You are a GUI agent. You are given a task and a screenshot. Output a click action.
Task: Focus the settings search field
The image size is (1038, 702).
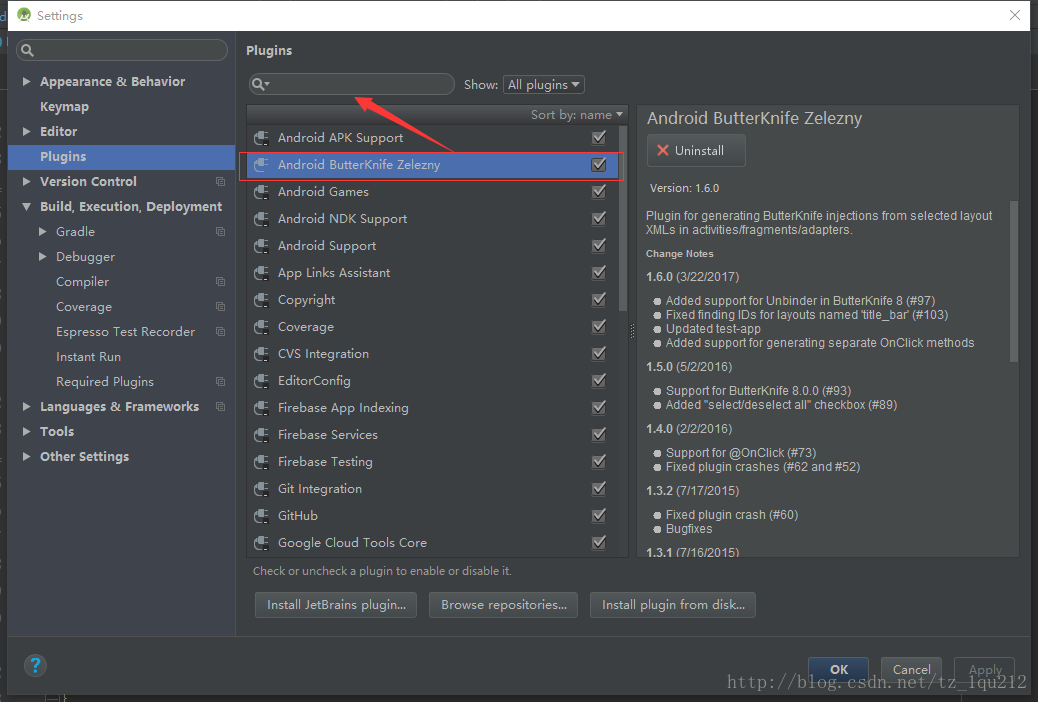pyautogui.click(x=122, y=50)
